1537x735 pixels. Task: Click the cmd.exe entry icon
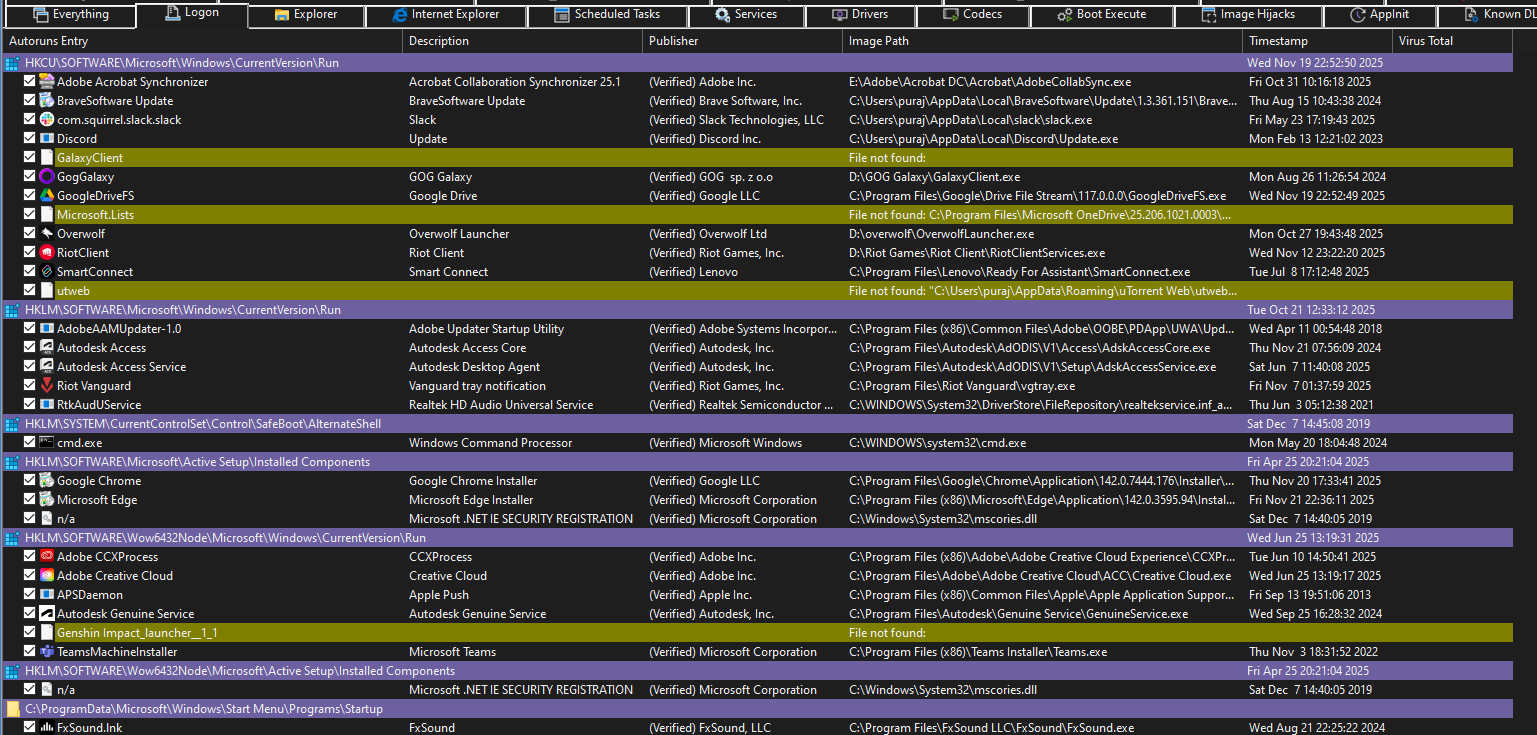click(x=46, y=443)
